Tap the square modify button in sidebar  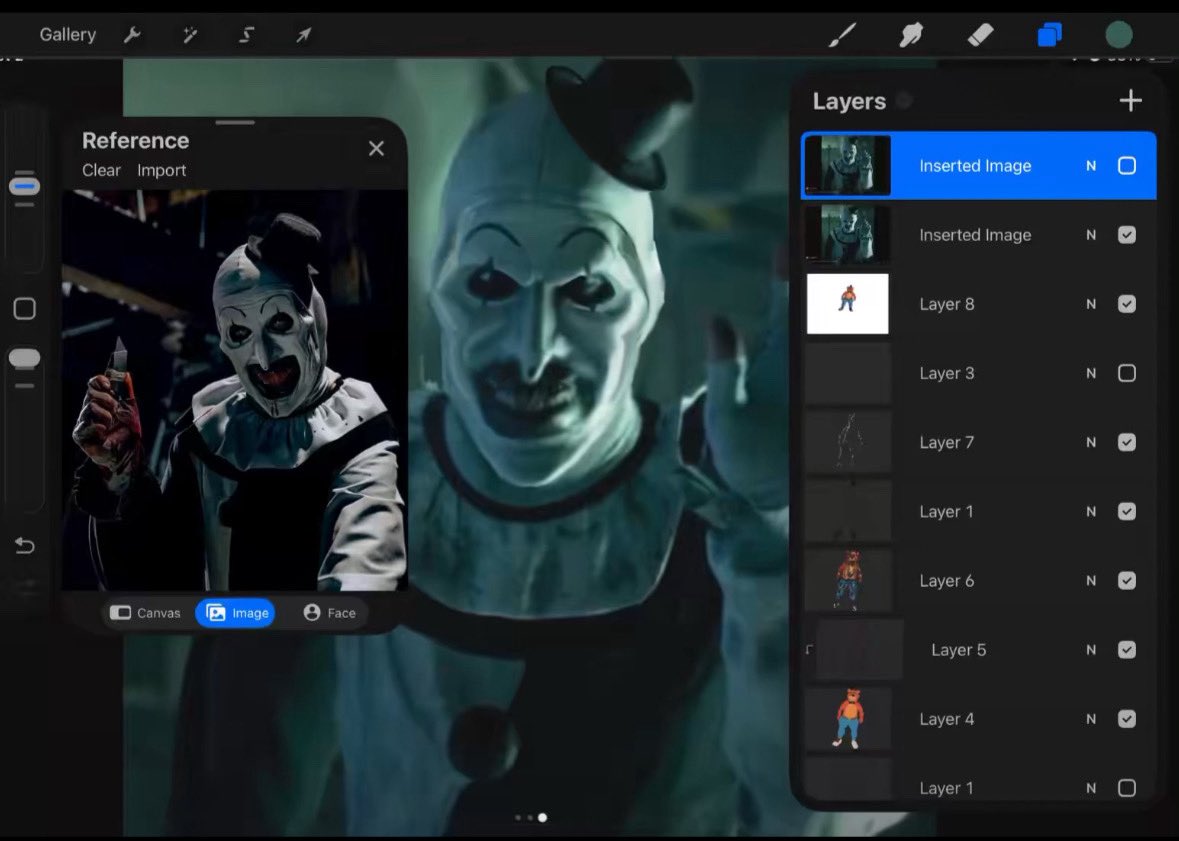tap(25, 308)
